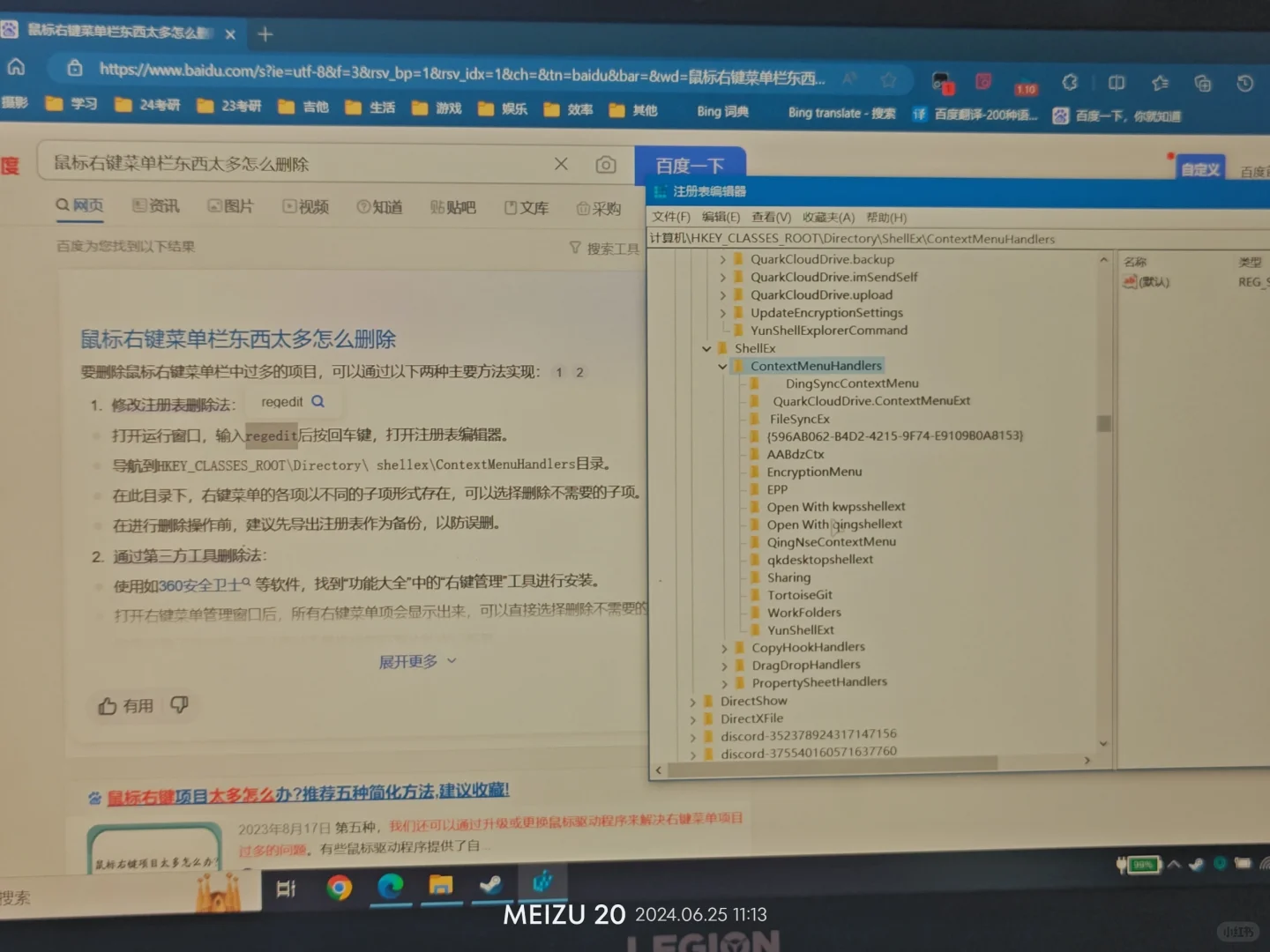View site info via the address bar lock icon
This screenshot has width=1270, height=952.
(x=75, y=68)
